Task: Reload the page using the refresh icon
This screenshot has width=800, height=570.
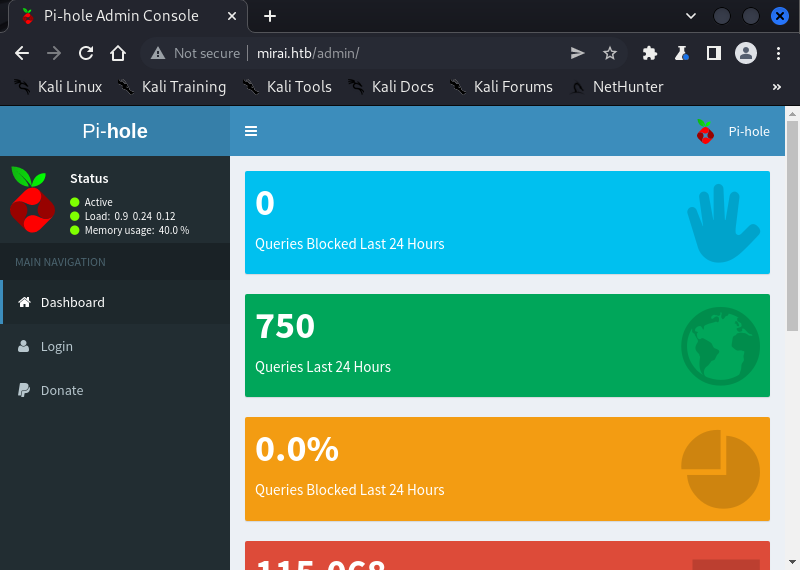Action: (x=86, y=53)
